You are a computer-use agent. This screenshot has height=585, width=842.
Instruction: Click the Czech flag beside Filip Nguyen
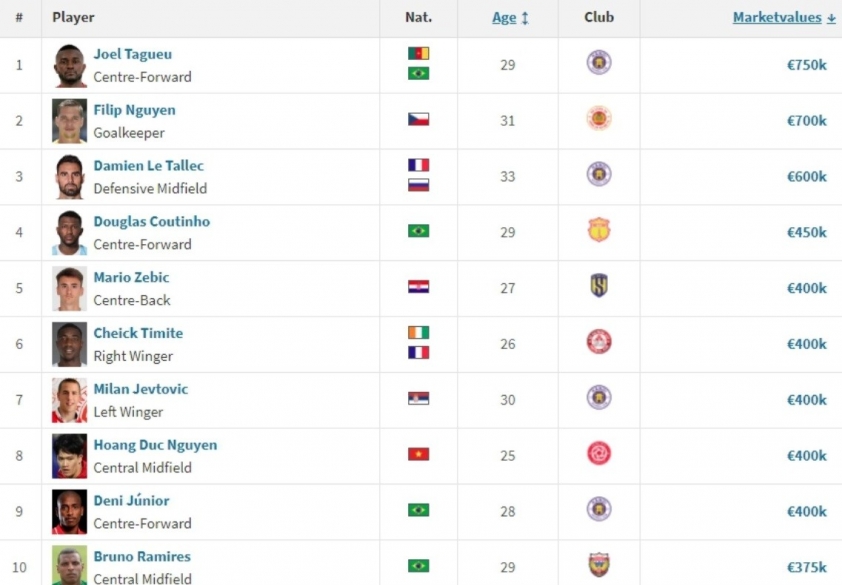(418, 119)
